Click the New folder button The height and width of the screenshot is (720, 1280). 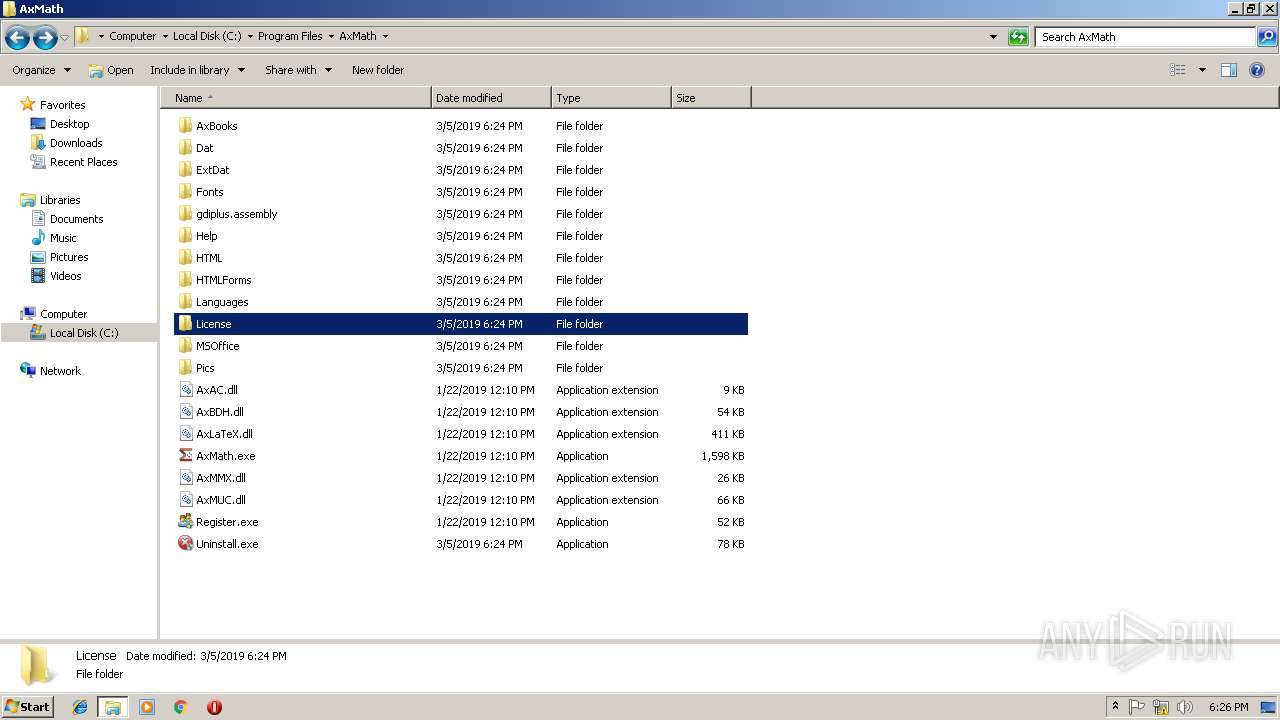click(x=378, y=70)
